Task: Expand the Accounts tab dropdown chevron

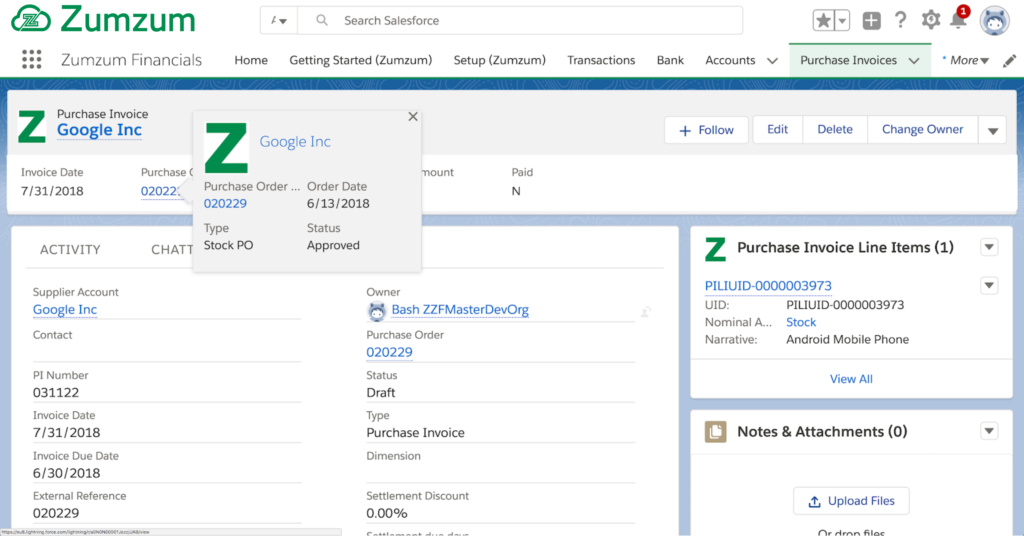Action: 772,61
